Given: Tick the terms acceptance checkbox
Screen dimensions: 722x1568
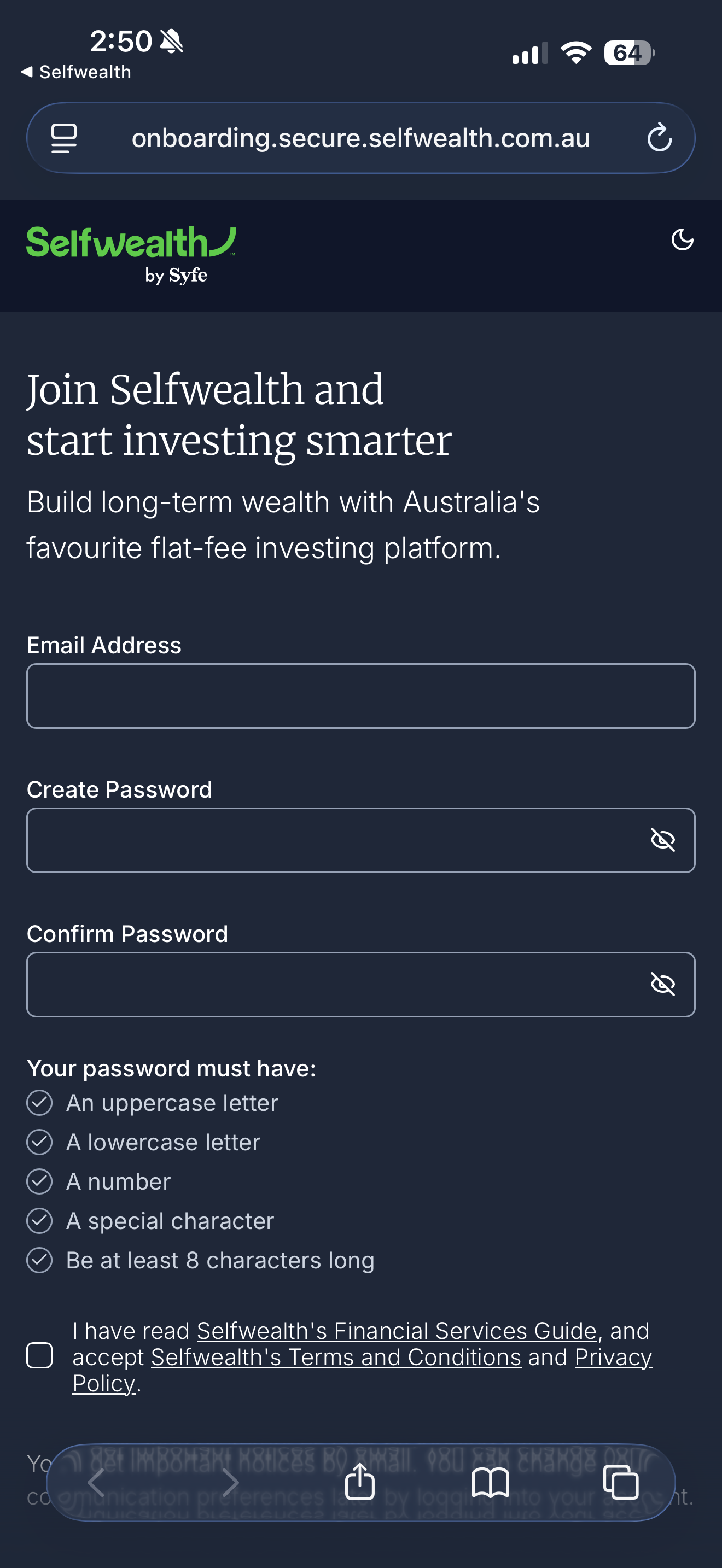Looking at the screenshot, I should click(39, 1355).
